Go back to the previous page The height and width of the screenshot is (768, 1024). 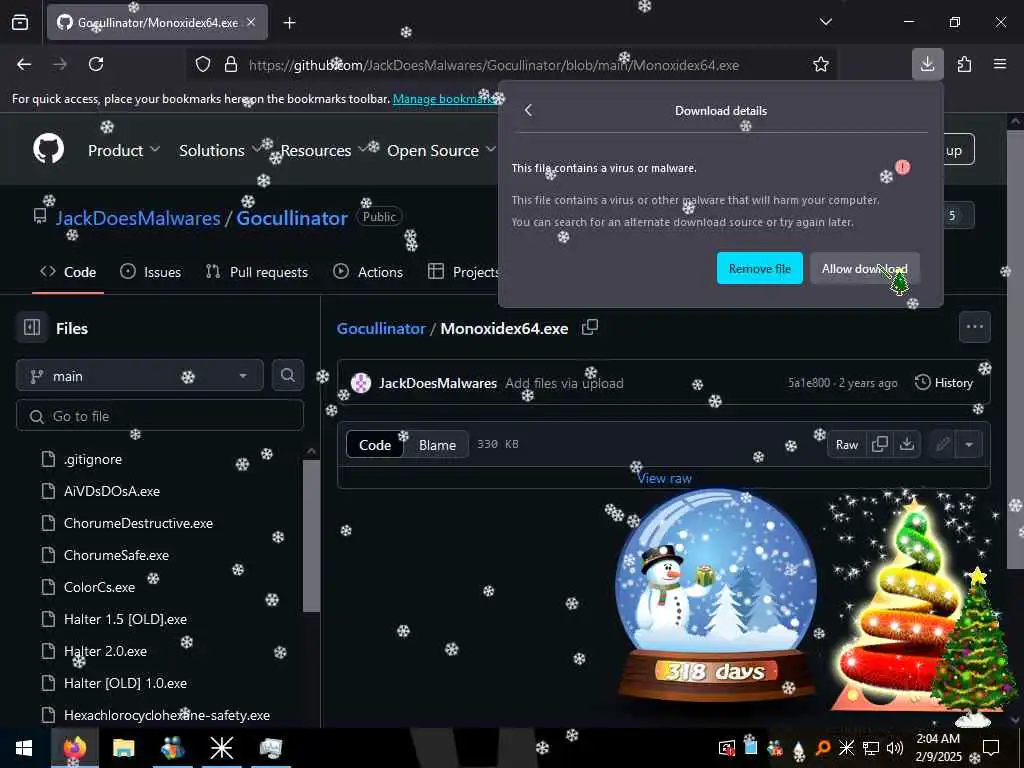click(24, 64)
